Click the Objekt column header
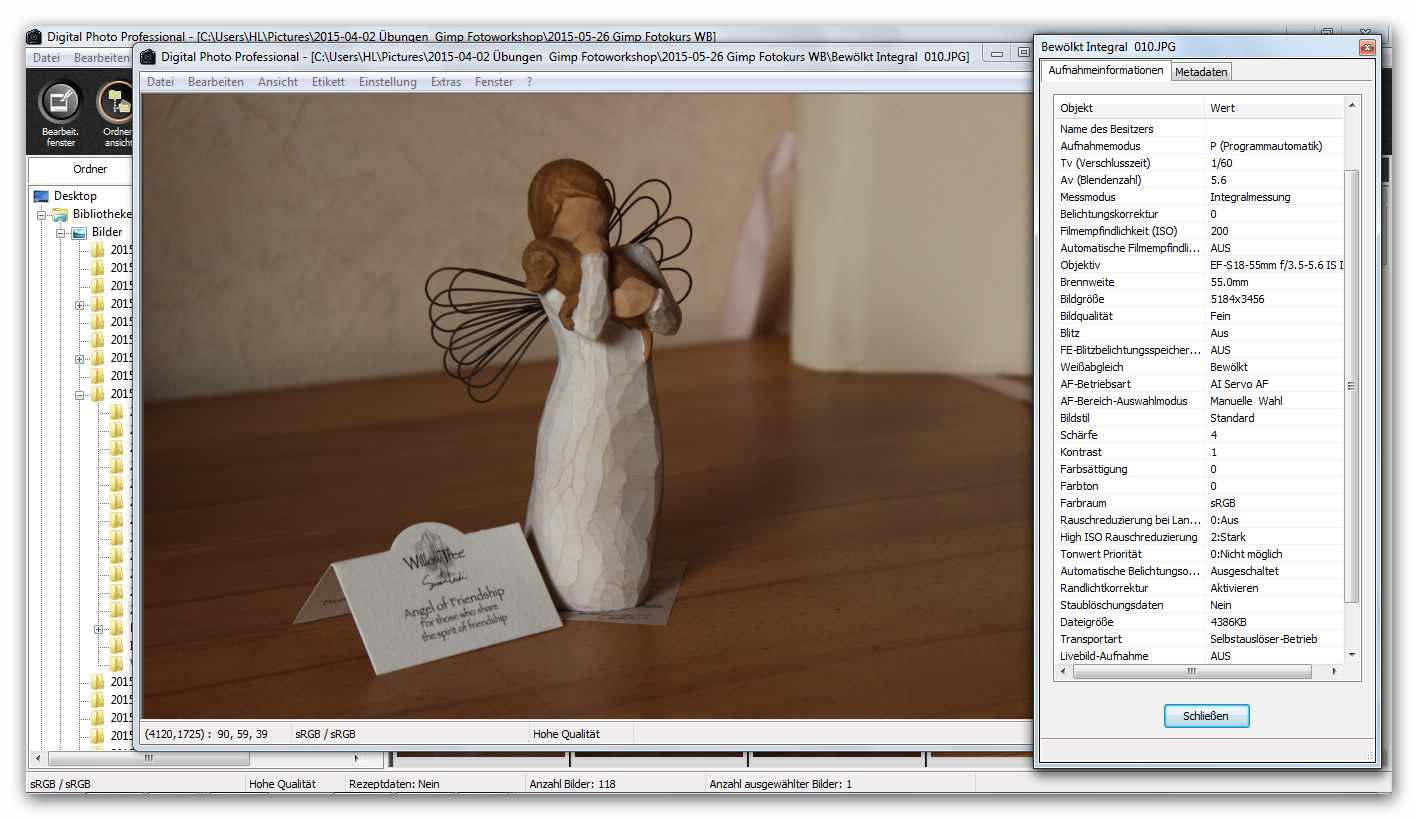 point(1130,108)
